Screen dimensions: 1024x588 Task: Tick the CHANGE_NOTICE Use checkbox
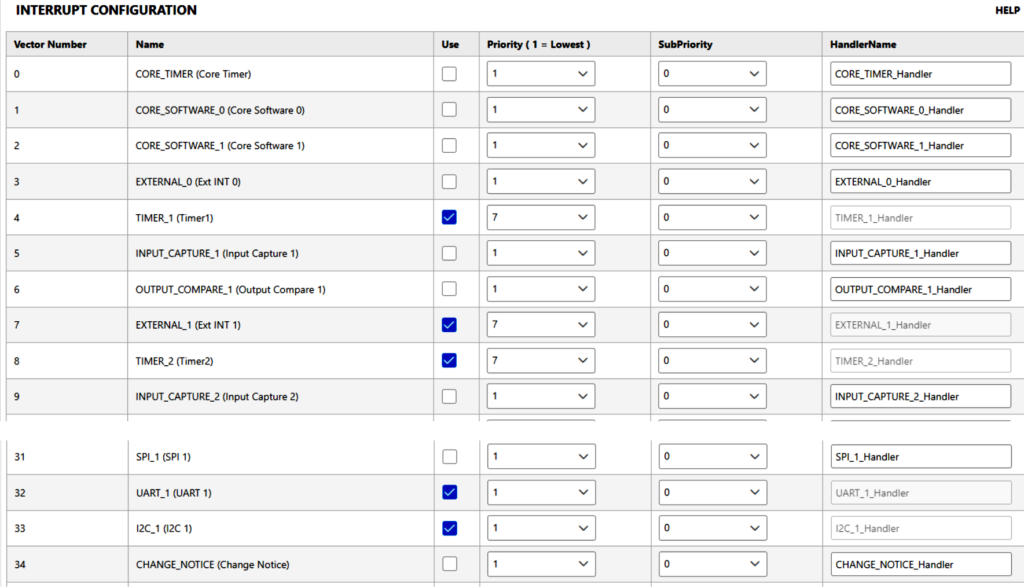(449, 564)
